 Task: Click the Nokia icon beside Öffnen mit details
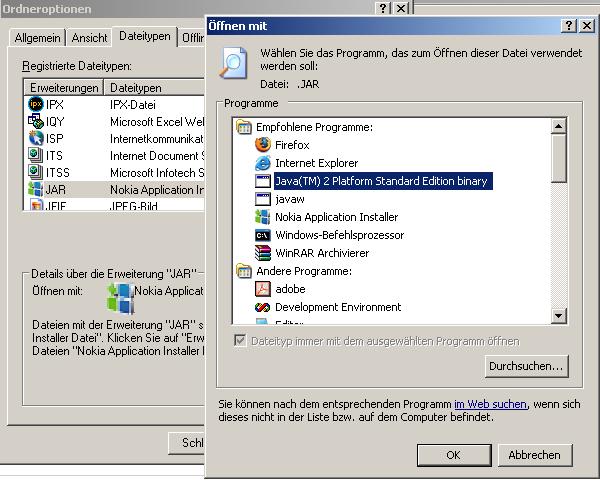click(x=121, y=299)
